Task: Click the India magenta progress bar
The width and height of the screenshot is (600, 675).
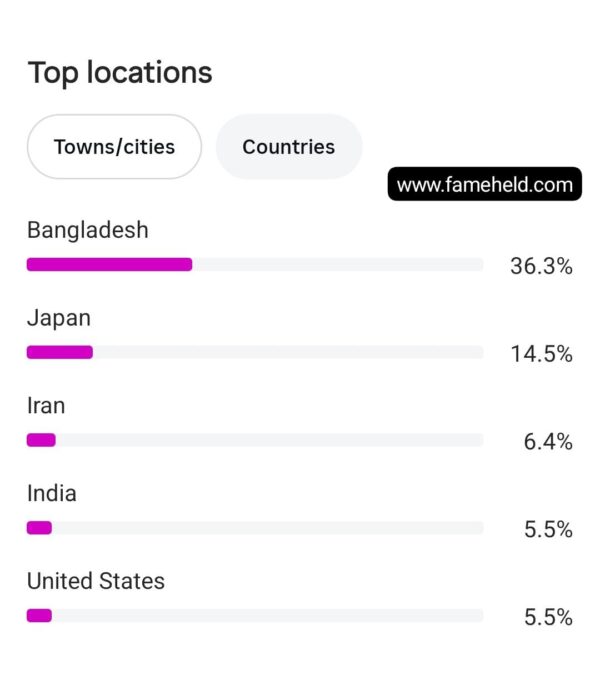Action: click(x=39, y=528)
